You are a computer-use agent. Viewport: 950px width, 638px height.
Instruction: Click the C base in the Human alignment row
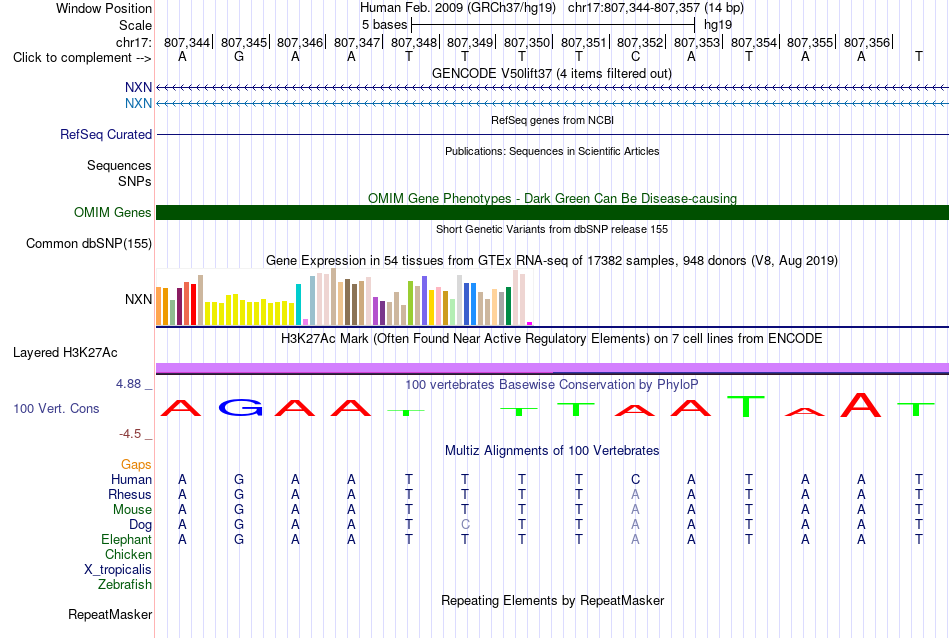click(635, 480)
